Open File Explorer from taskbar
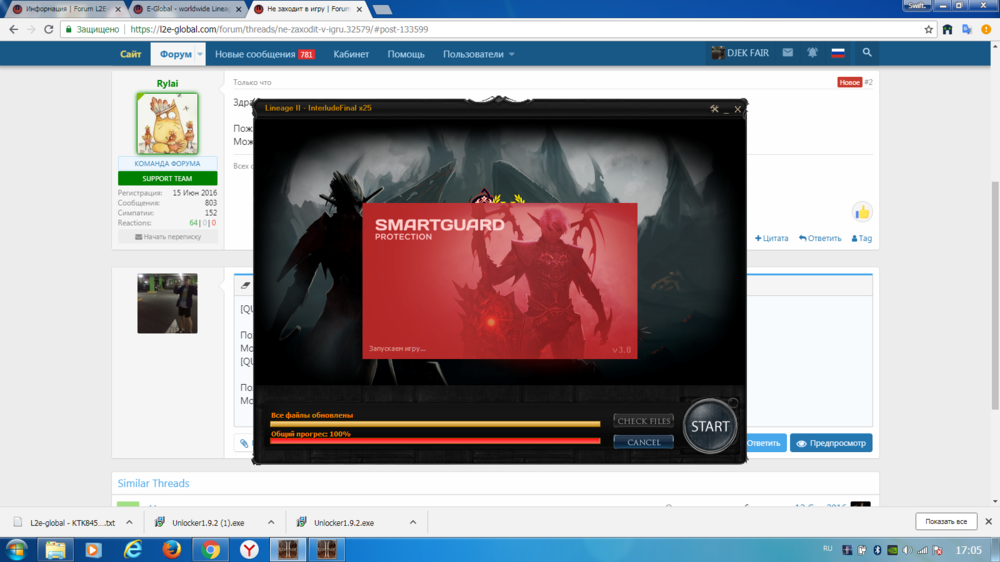Screen dimensions: 1000x562 (x=55, y=549)
